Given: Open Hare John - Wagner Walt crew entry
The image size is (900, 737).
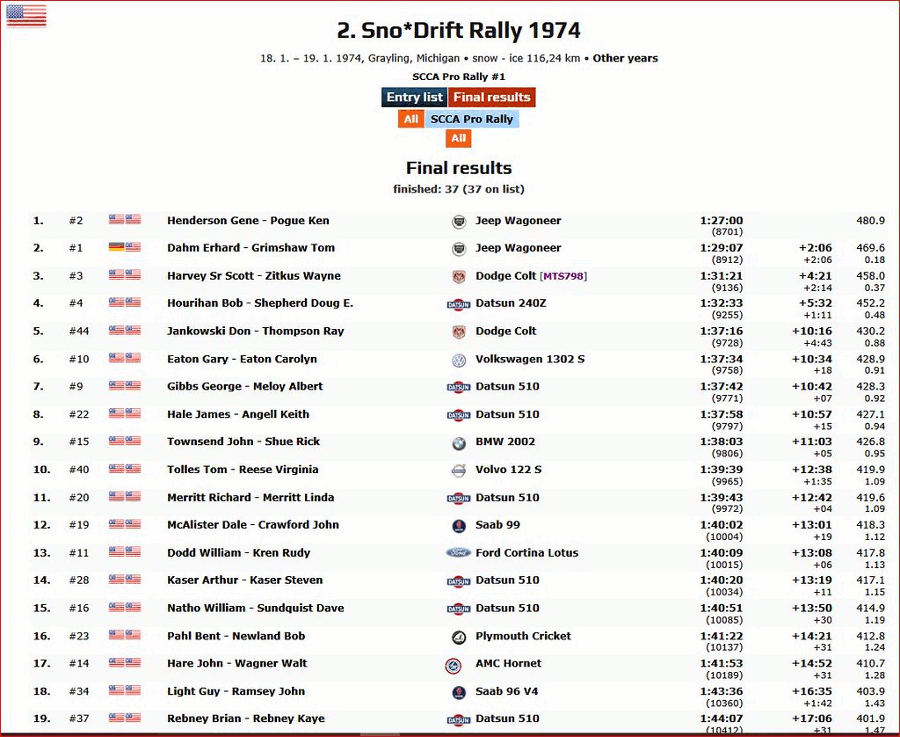Looking at the screenshot, I should (236, 664).
